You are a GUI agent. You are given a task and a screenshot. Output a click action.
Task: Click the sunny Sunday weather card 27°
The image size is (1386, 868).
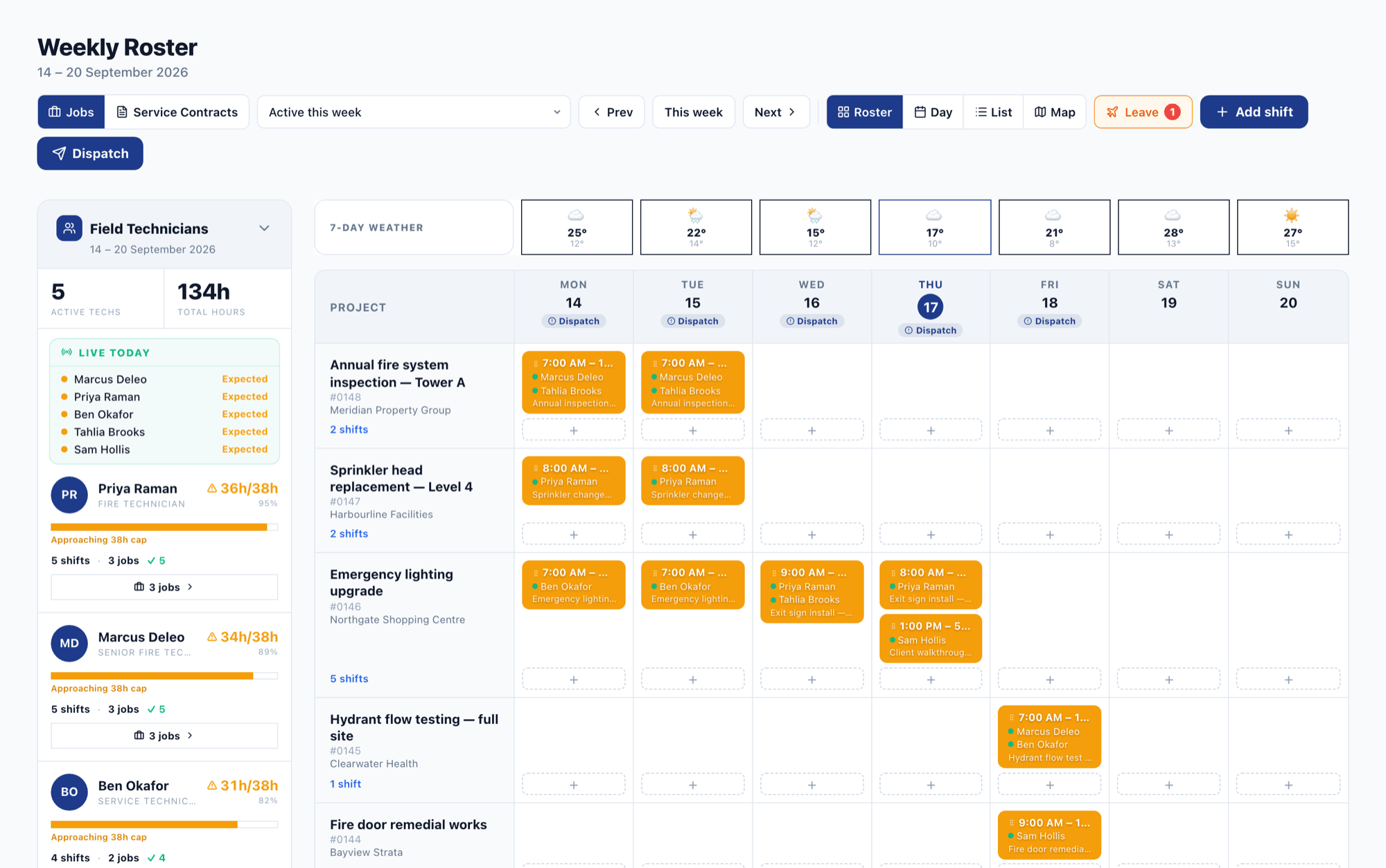[1292, 227]
